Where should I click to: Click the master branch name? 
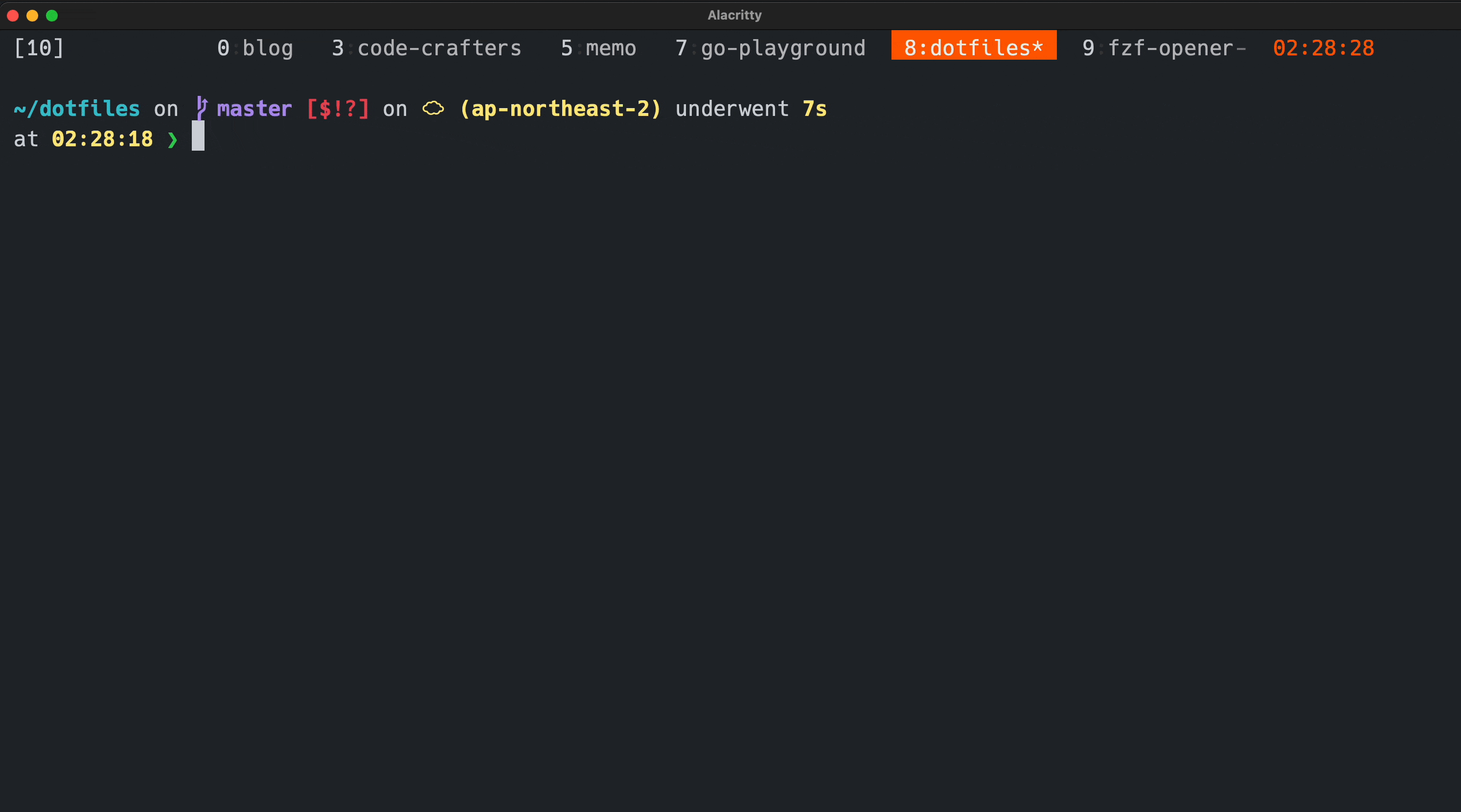pos(253,108)
